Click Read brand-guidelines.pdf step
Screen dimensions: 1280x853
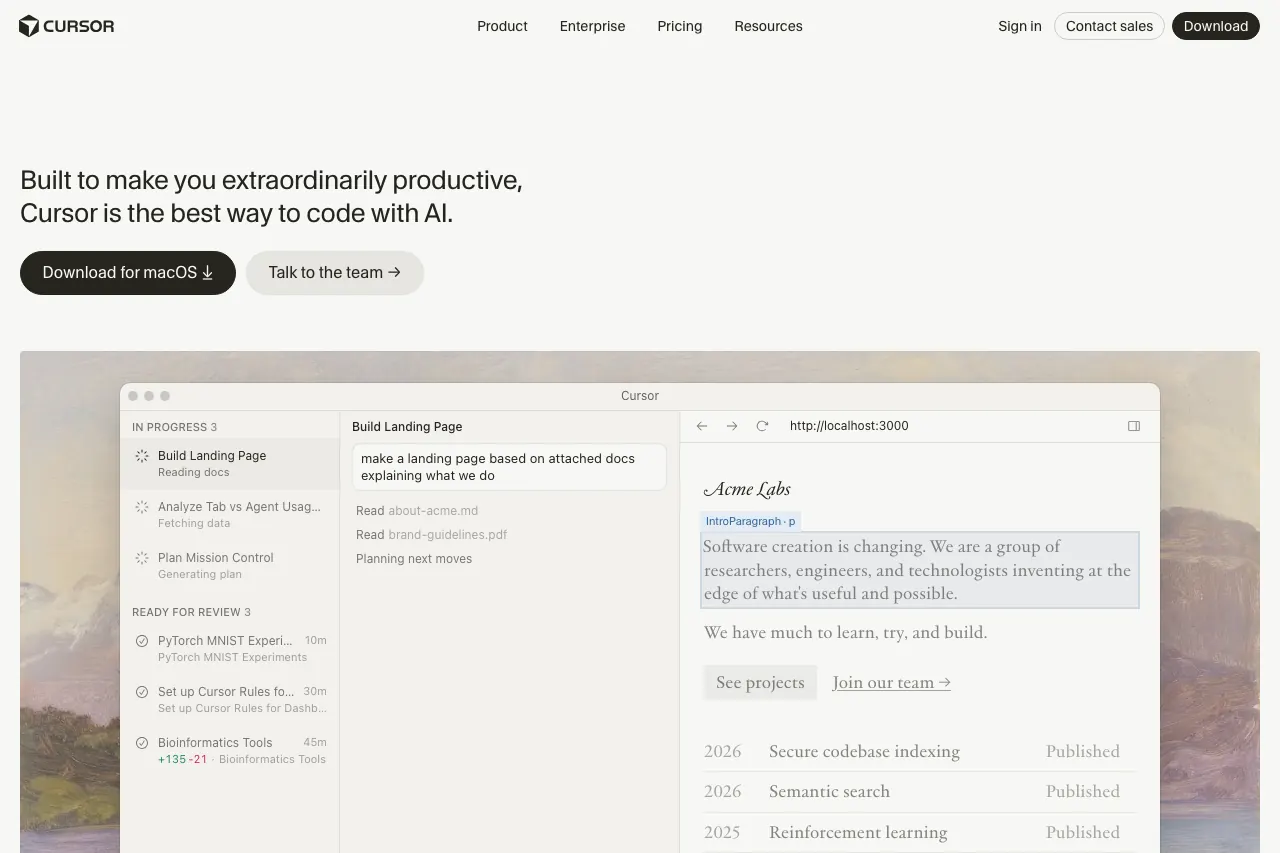tap(431, 535)
